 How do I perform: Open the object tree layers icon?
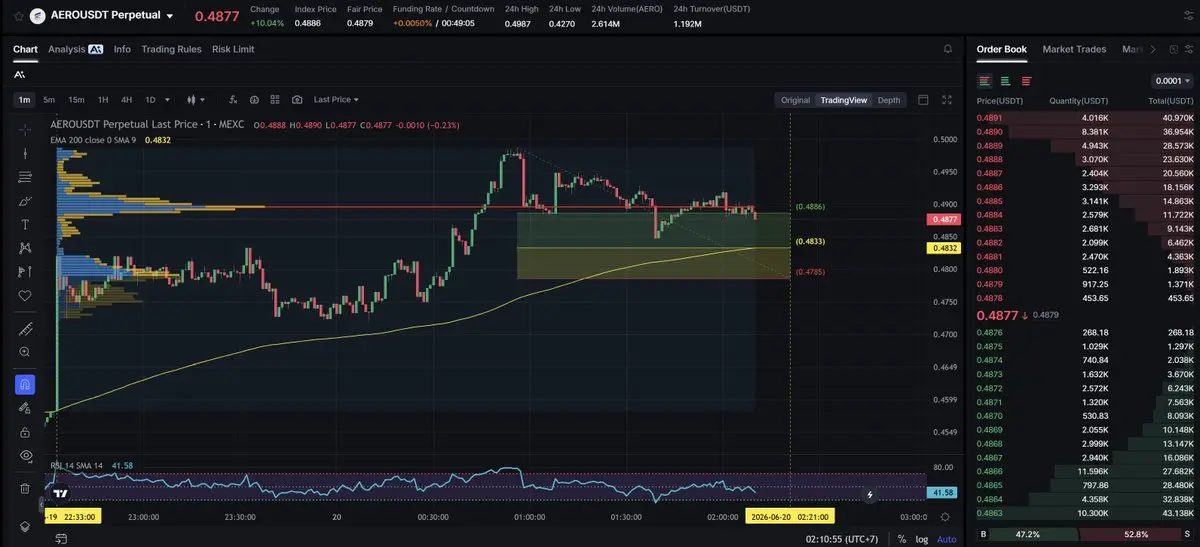(25, 526)
